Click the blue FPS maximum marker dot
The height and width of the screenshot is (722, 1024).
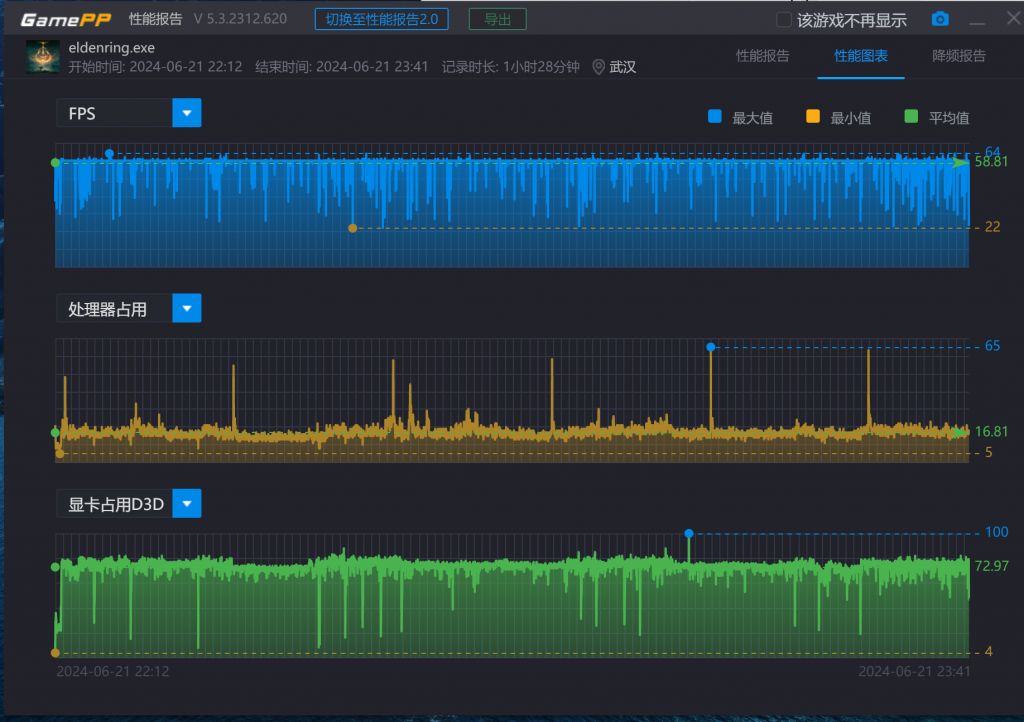(x=109, y=154)
